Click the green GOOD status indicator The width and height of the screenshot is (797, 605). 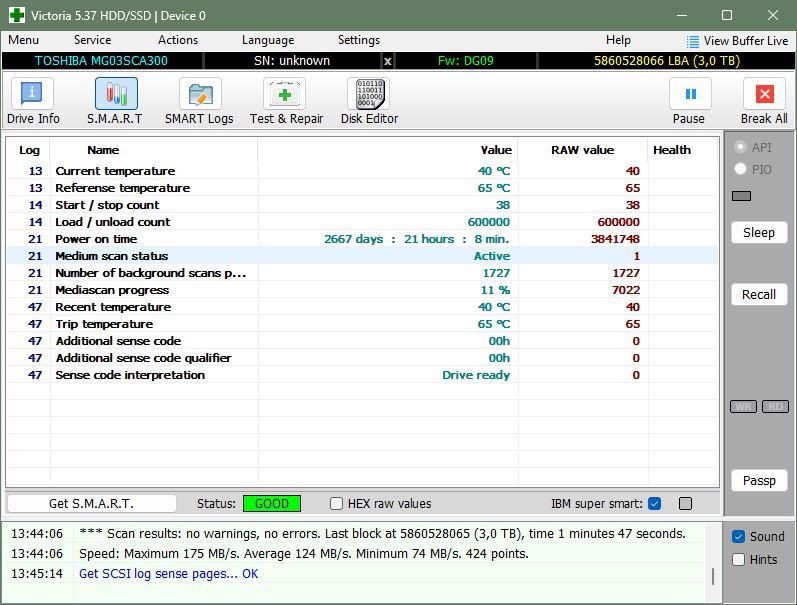tap(272, 504)
